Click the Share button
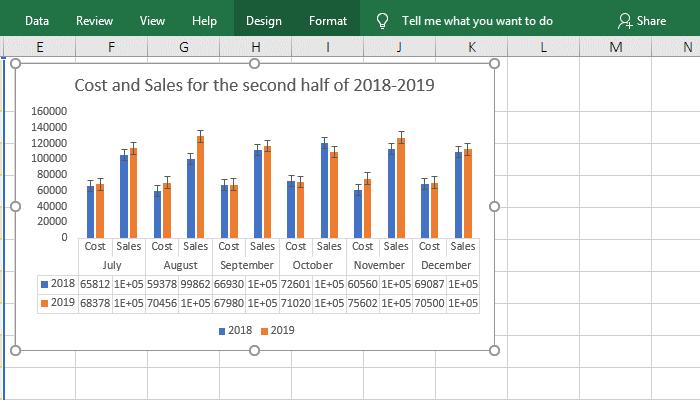700x400 pixels. point(642,20)
